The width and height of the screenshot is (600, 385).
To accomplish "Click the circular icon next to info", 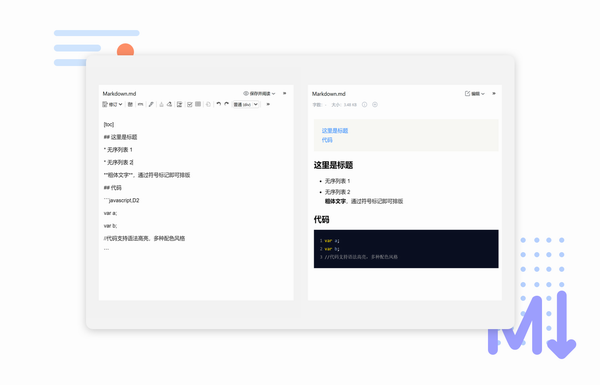I will [x=375, y=104].
